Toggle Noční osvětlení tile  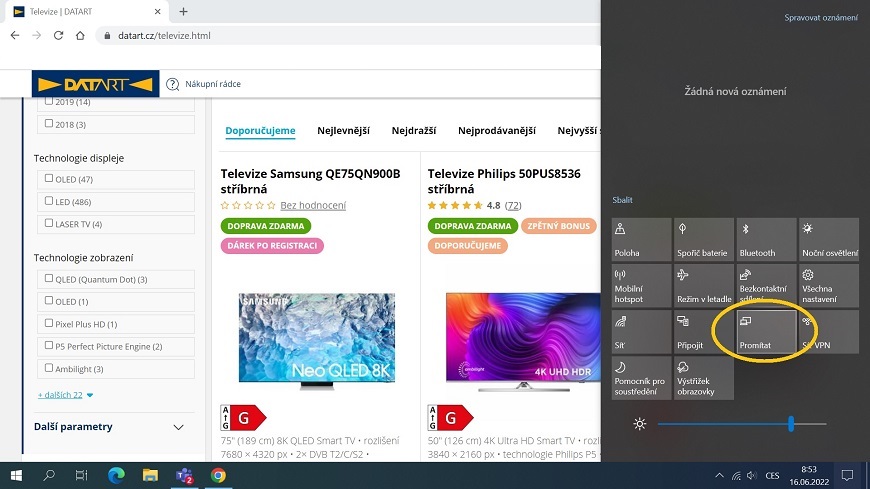829,239
